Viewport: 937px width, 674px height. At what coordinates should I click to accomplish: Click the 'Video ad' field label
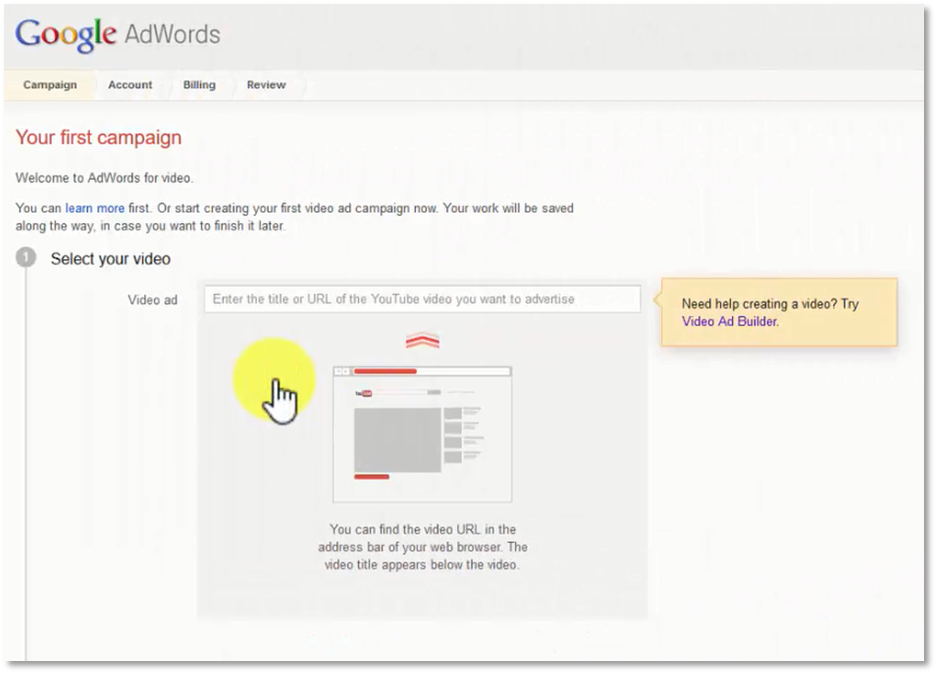[152, 300]
